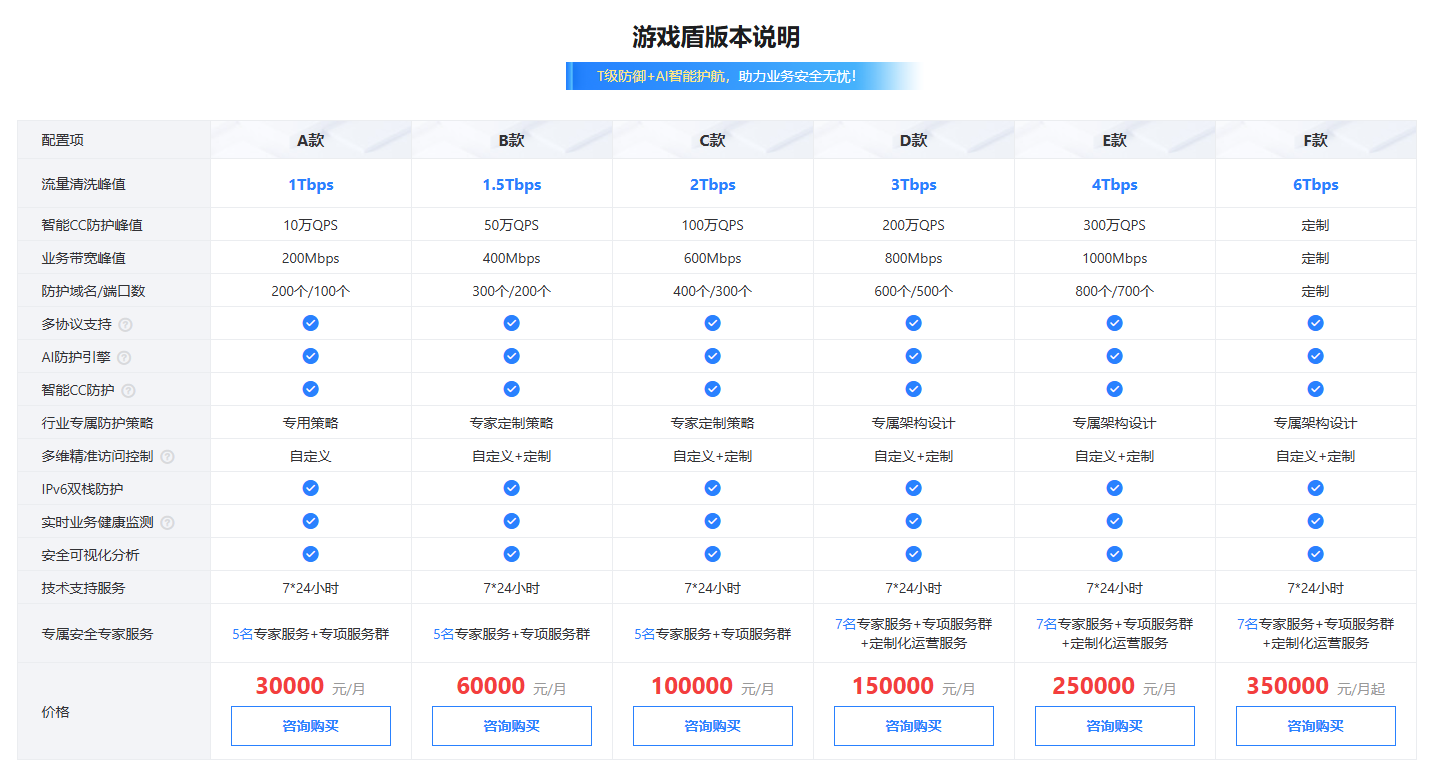Click the 智能CC防护 checkmark in the C款 column
This screenshot has width=1439, height=773.
713,389
